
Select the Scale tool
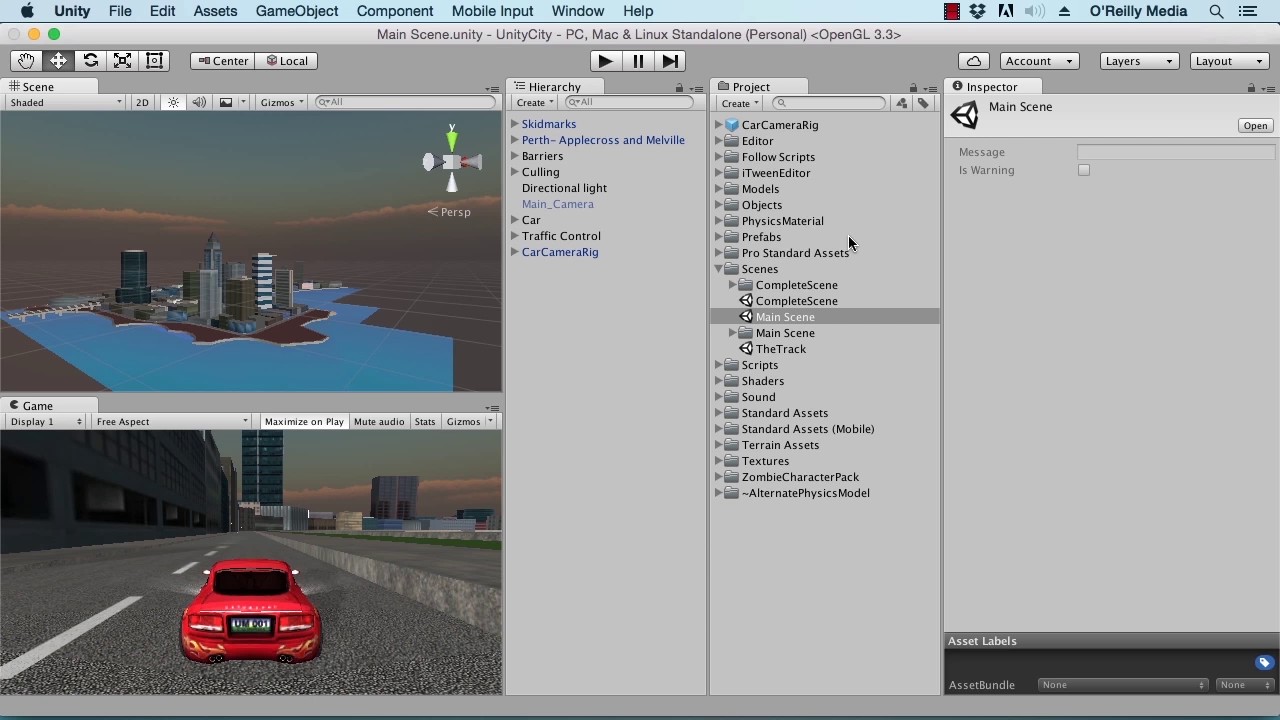tap(122, 61)
